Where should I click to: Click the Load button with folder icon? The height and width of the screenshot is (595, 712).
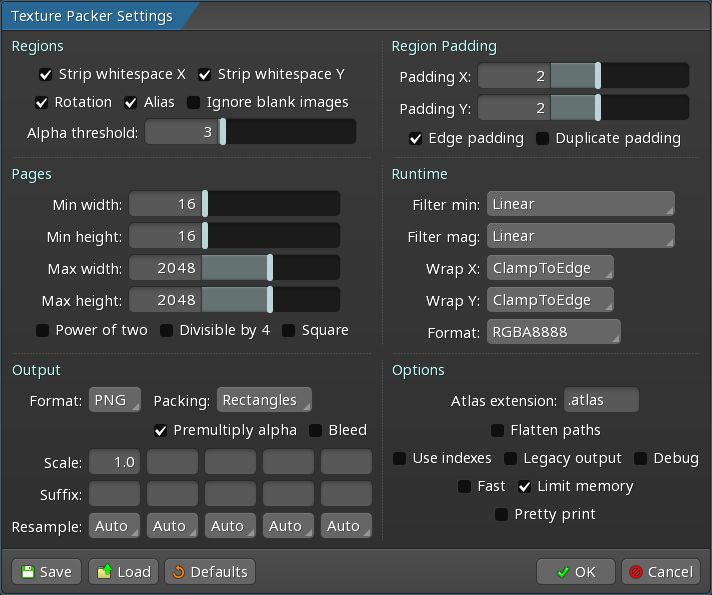tap(123, 572)
